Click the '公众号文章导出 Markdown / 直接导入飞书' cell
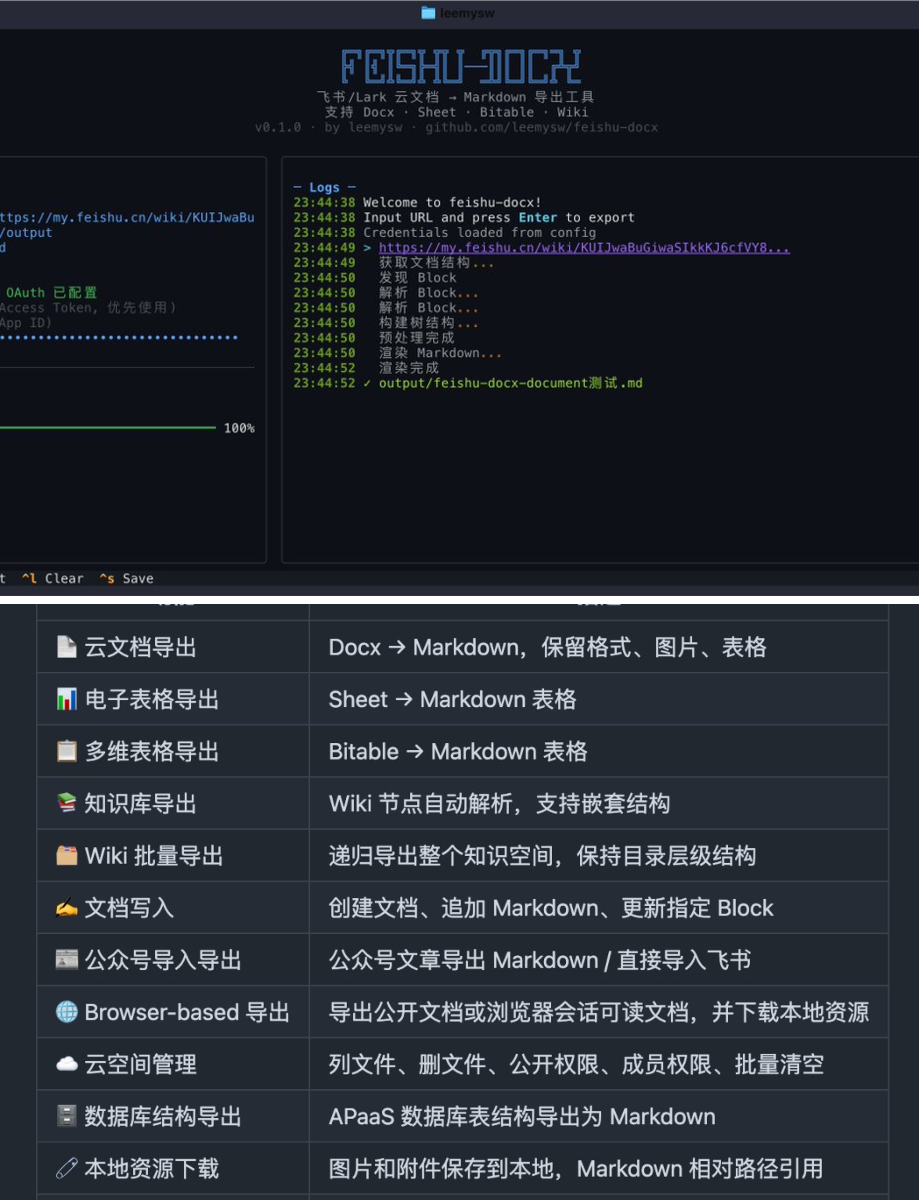Viewport: 919px width, 1200px height. 598,960
